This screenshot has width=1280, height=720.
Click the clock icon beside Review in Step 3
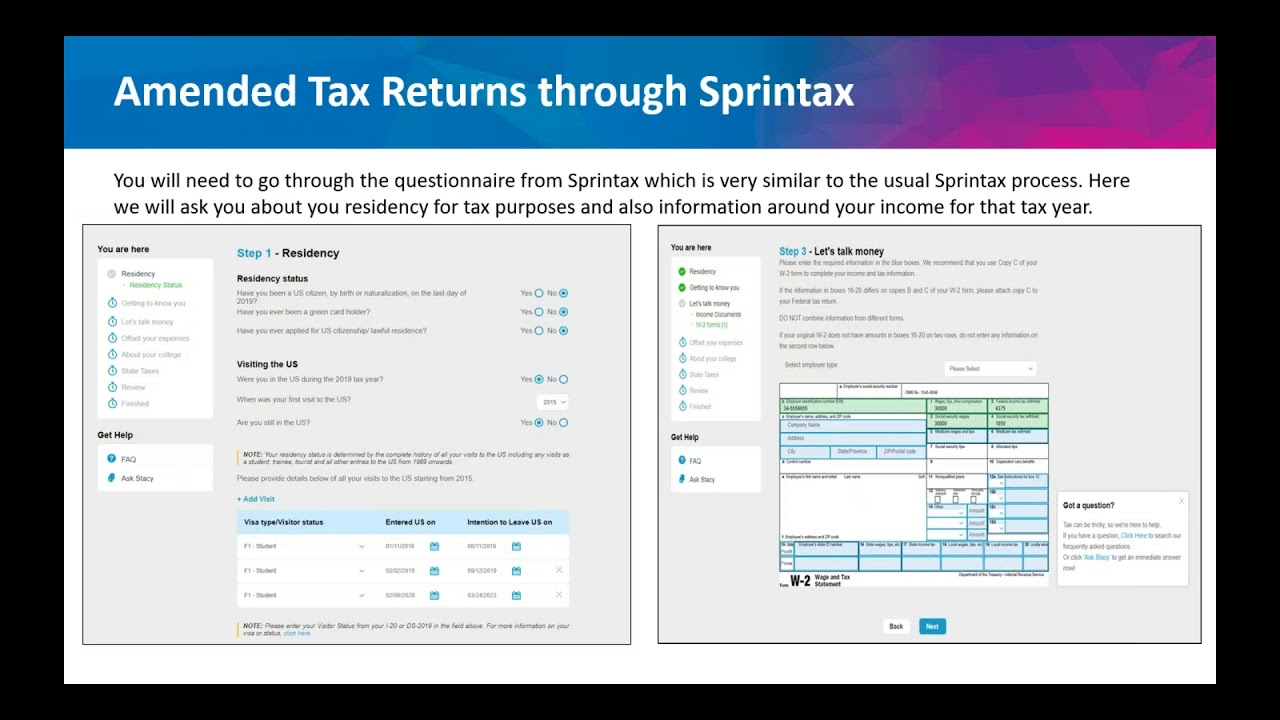(682, 390)
